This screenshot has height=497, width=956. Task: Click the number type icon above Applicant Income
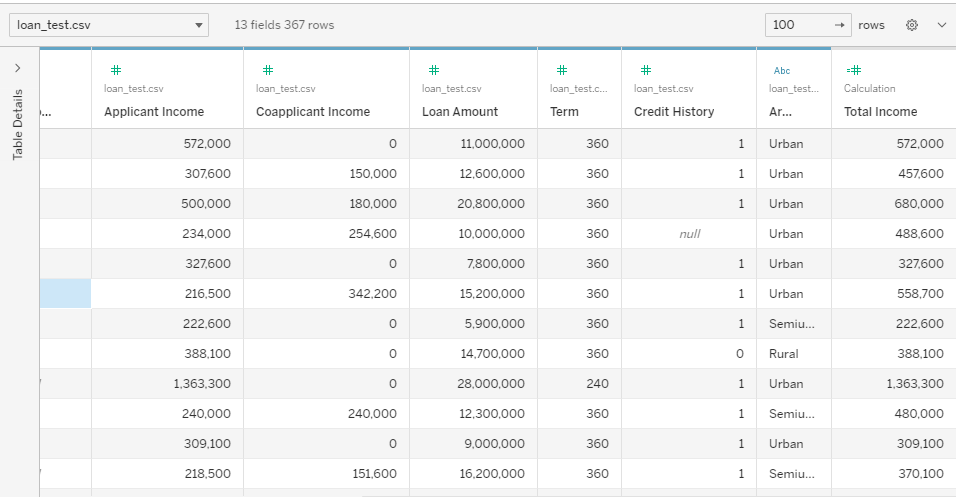116,70
